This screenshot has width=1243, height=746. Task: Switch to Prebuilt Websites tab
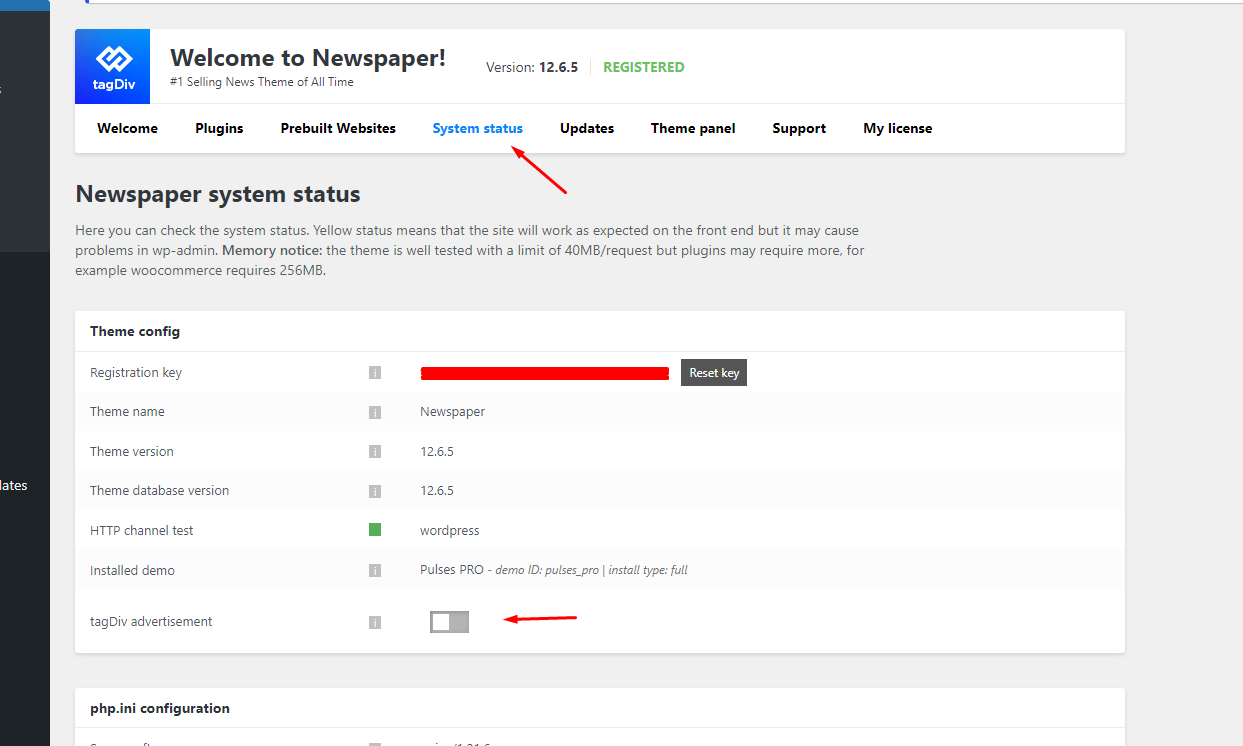tap(338, 128)
